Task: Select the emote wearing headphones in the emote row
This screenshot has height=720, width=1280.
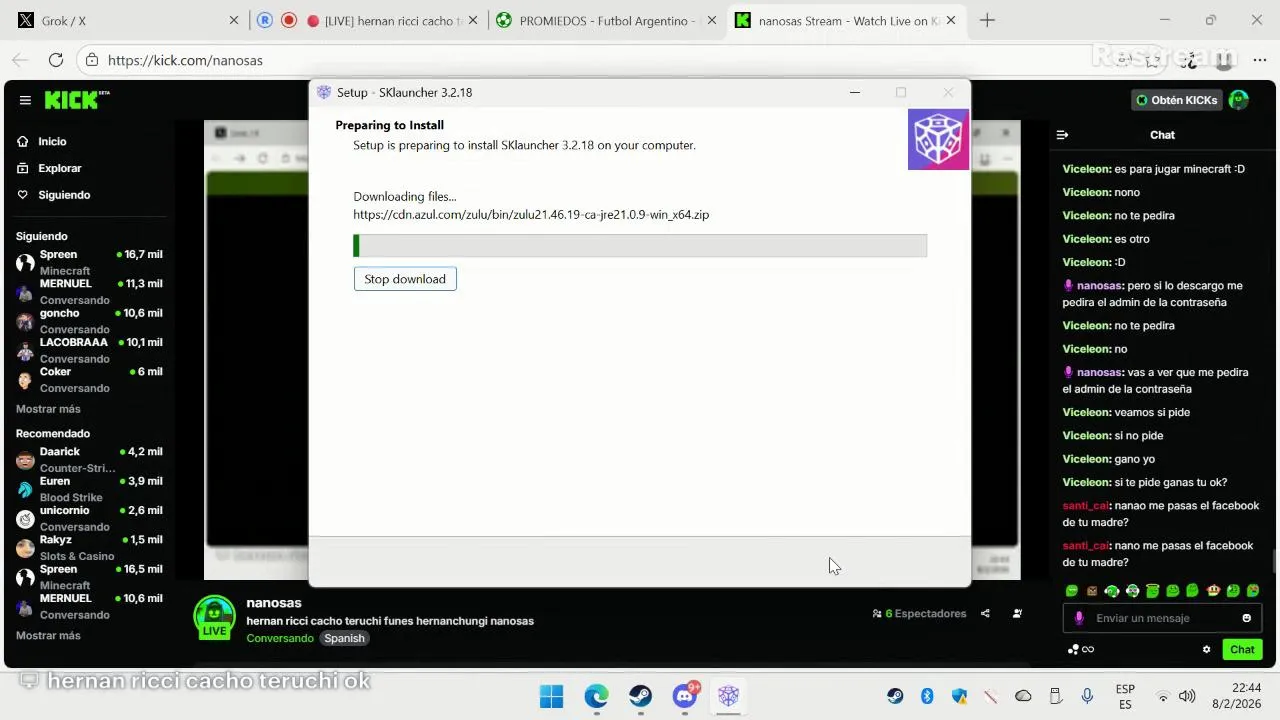Action: [x=1112, y=591]
